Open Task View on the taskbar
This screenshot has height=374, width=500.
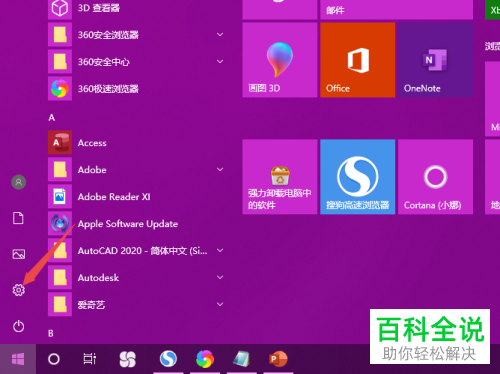[x=89, y=359]
